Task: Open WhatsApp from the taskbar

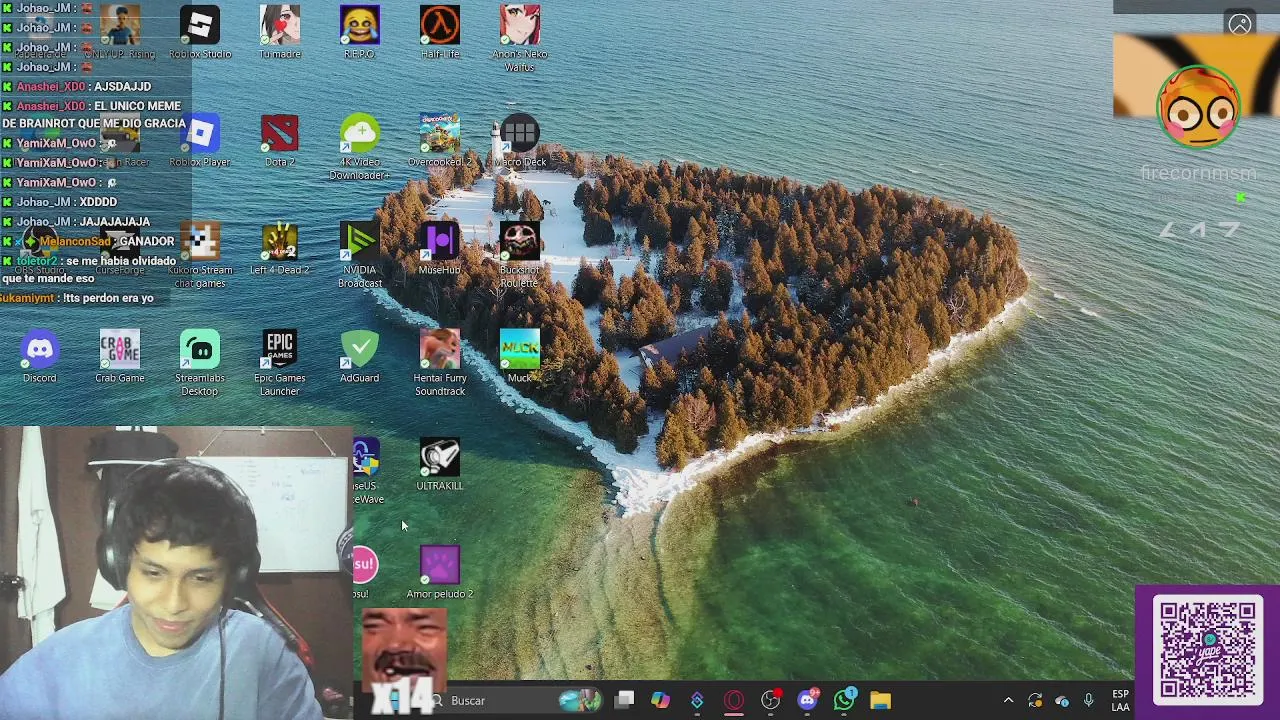Action: click(845, 701)
